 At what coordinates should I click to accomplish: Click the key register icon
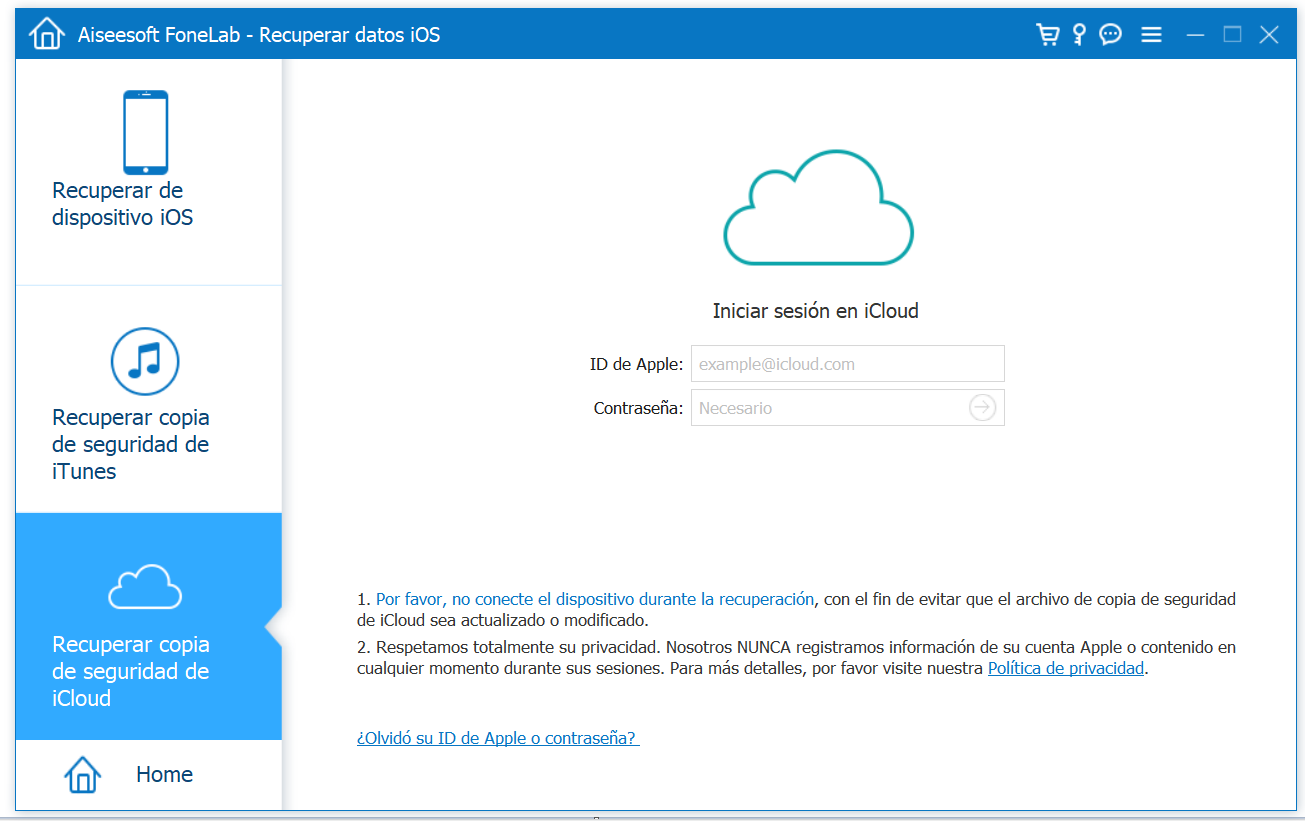(x=1079, y=35)
